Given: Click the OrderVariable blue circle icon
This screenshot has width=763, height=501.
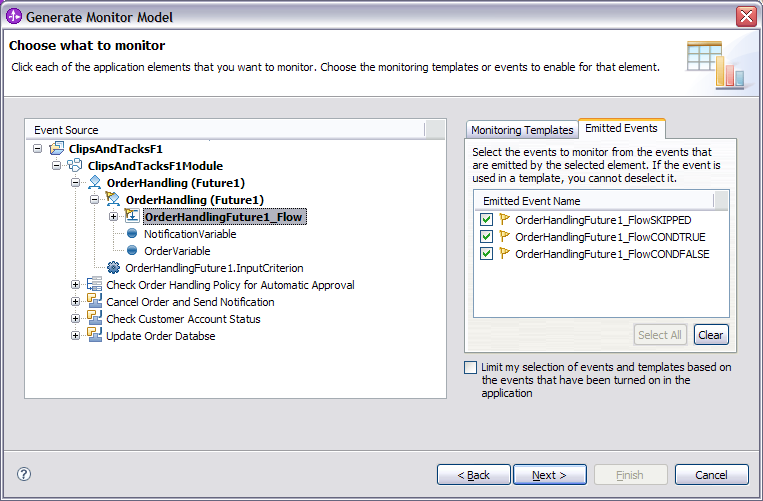Looking at the screenshot, I should 132,250.
